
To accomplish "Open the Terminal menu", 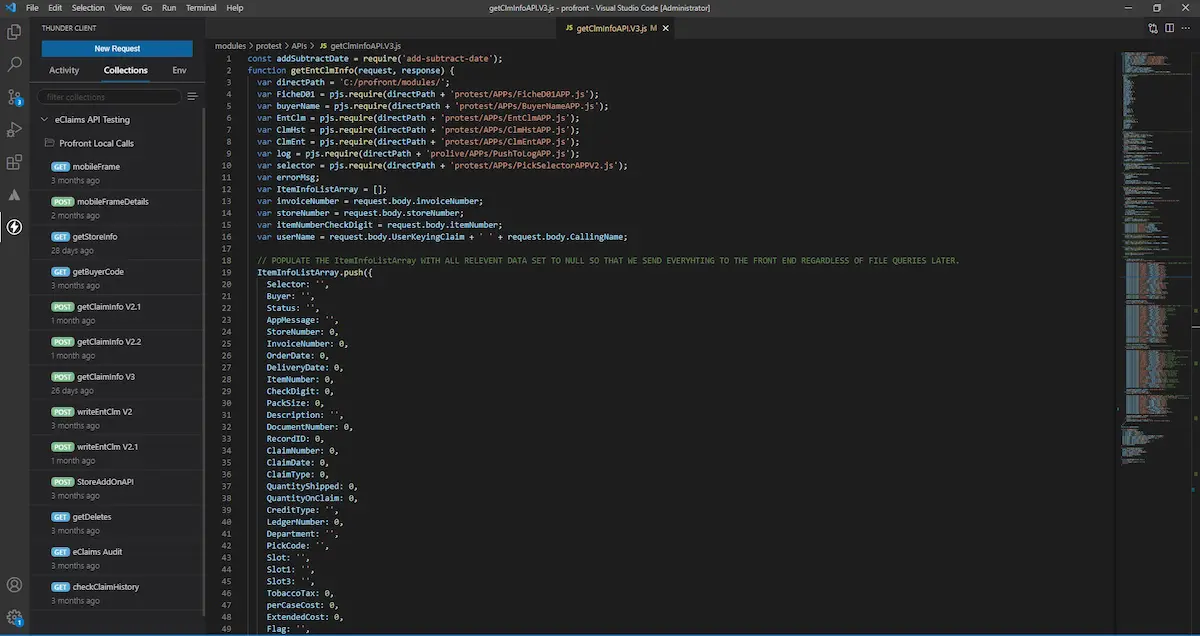I will [201, 7].
